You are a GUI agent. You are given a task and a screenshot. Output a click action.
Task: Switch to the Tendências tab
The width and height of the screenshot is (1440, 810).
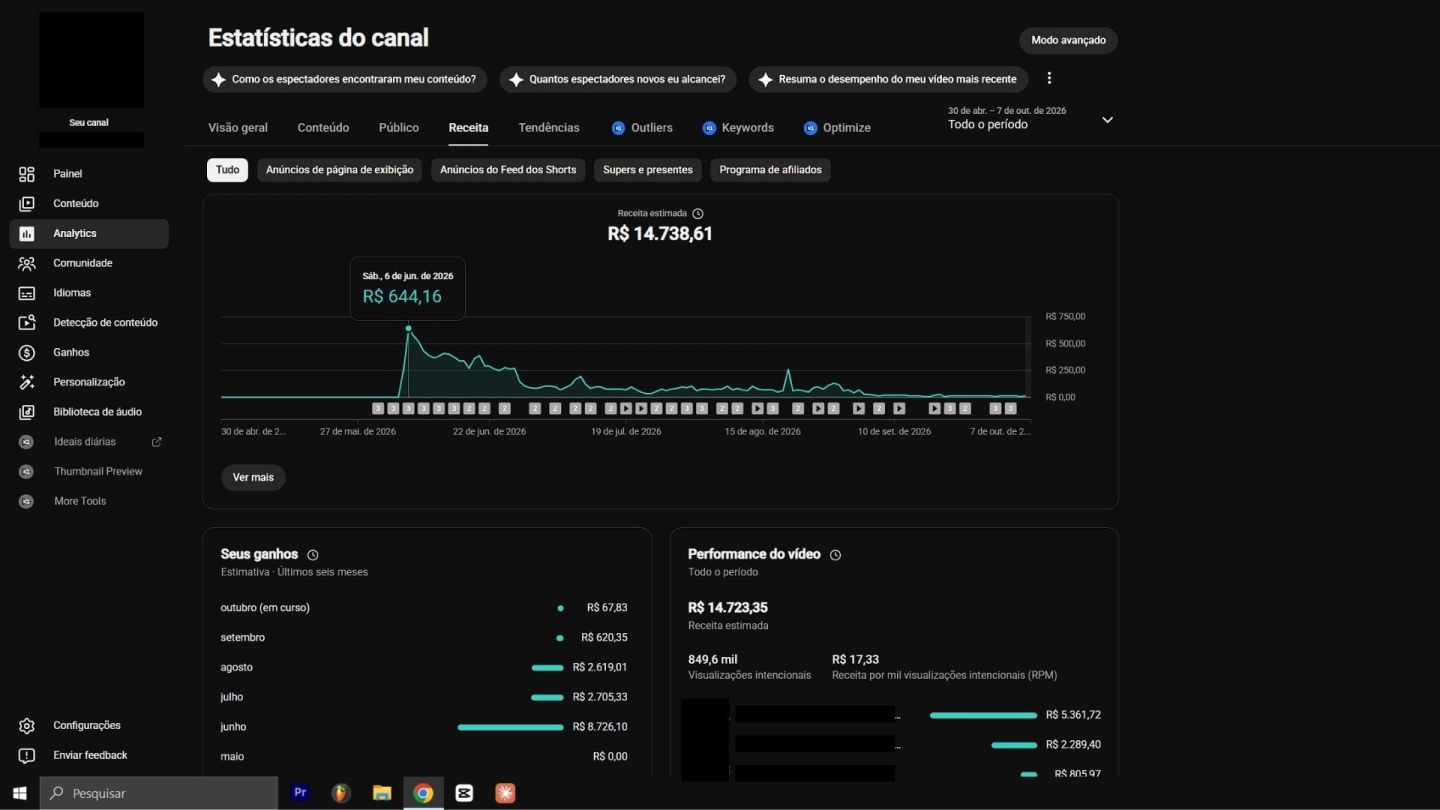click(x=549, y=128)
